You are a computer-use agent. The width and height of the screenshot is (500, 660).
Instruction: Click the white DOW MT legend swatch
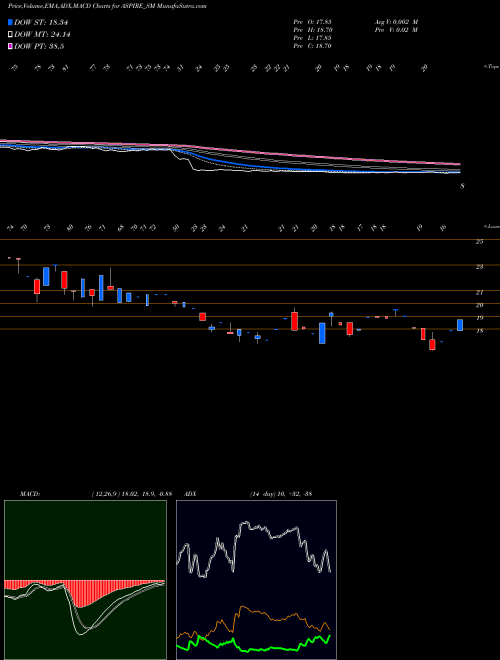coord(11,35)
